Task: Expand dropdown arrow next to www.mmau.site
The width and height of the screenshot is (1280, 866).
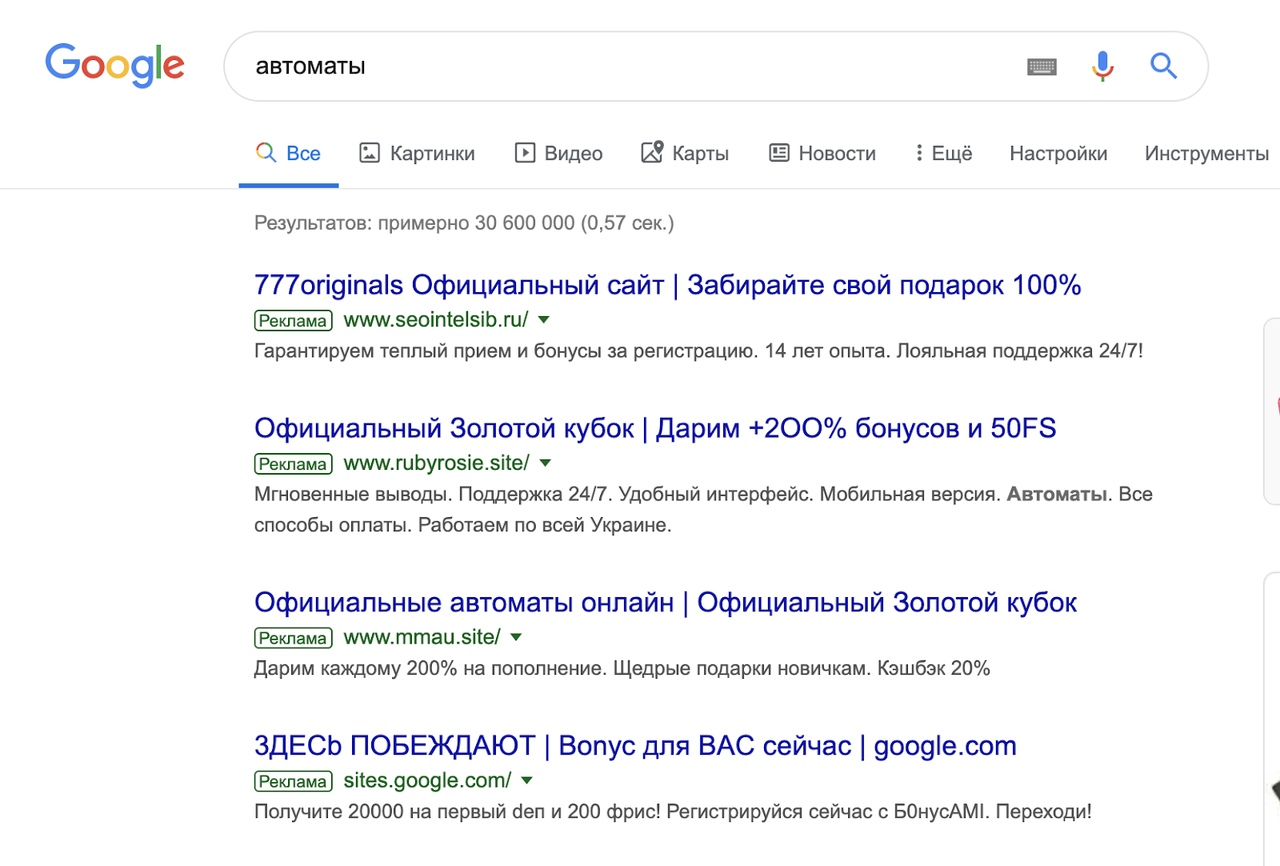Action: coord(516,637)
